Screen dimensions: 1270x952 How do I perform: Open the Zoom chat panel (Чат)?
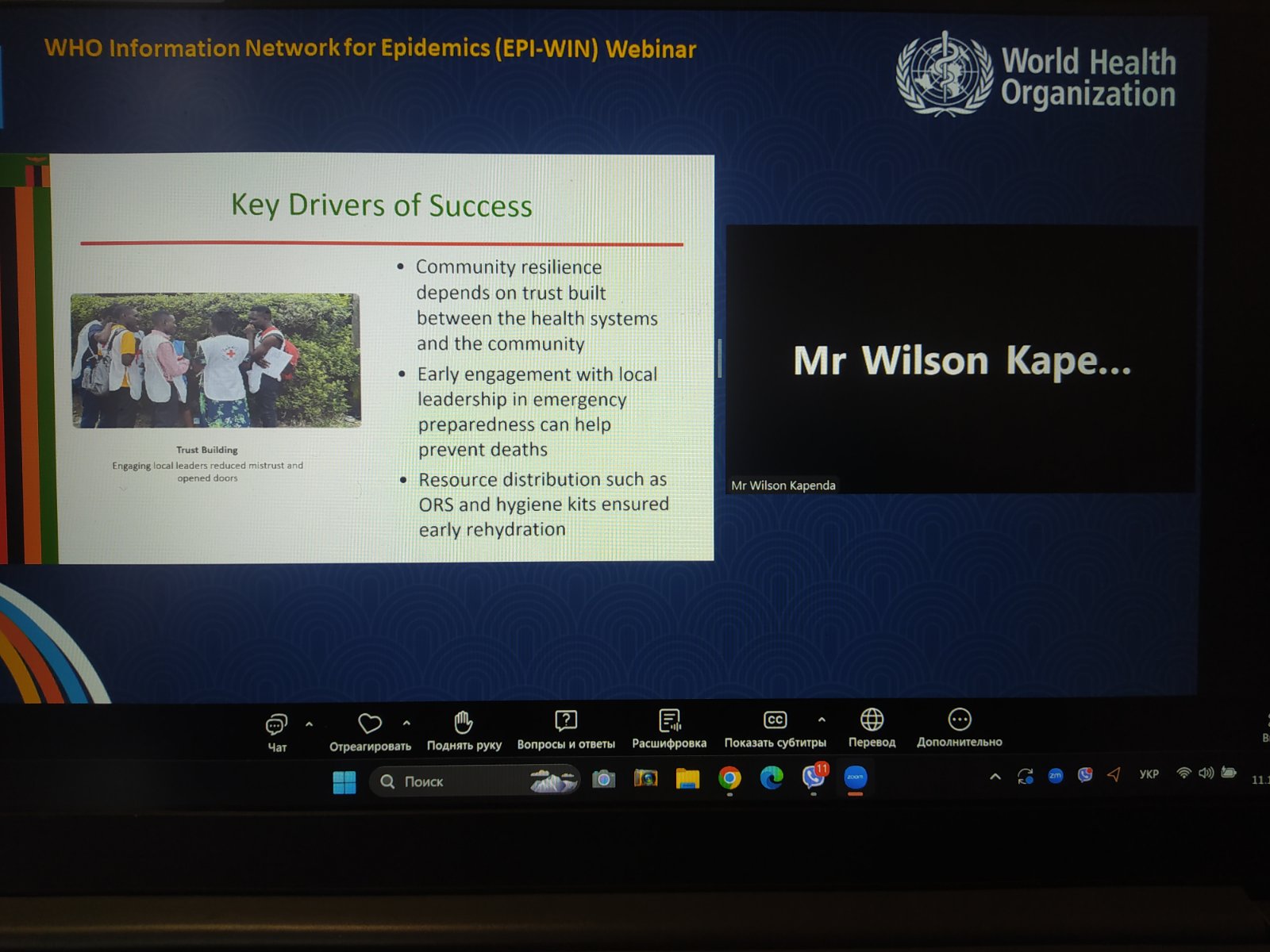pos(275,725)
